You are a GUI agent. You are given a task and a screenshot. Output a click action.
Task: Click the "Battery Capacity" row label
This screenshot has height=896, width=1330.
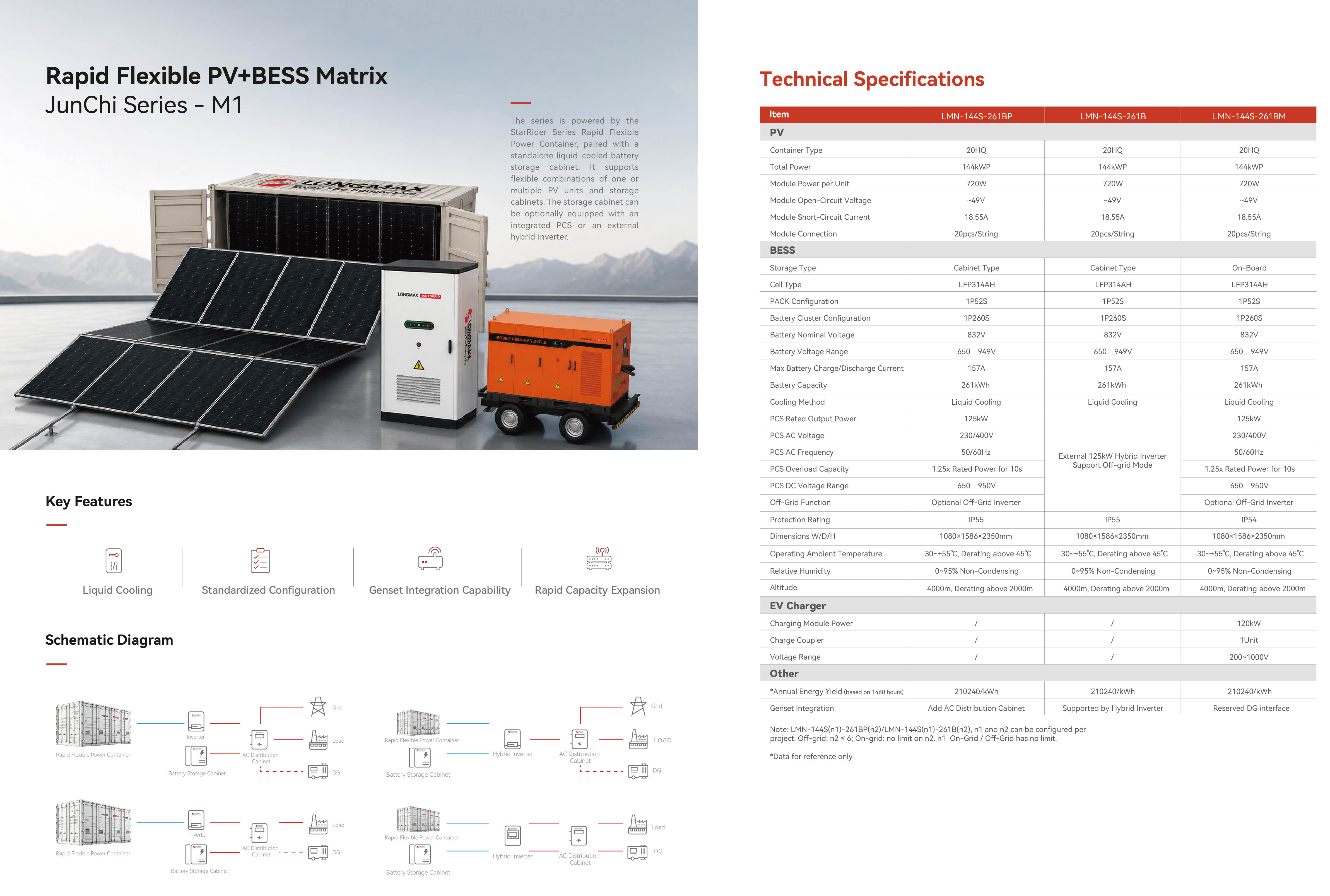coord(798,385)
